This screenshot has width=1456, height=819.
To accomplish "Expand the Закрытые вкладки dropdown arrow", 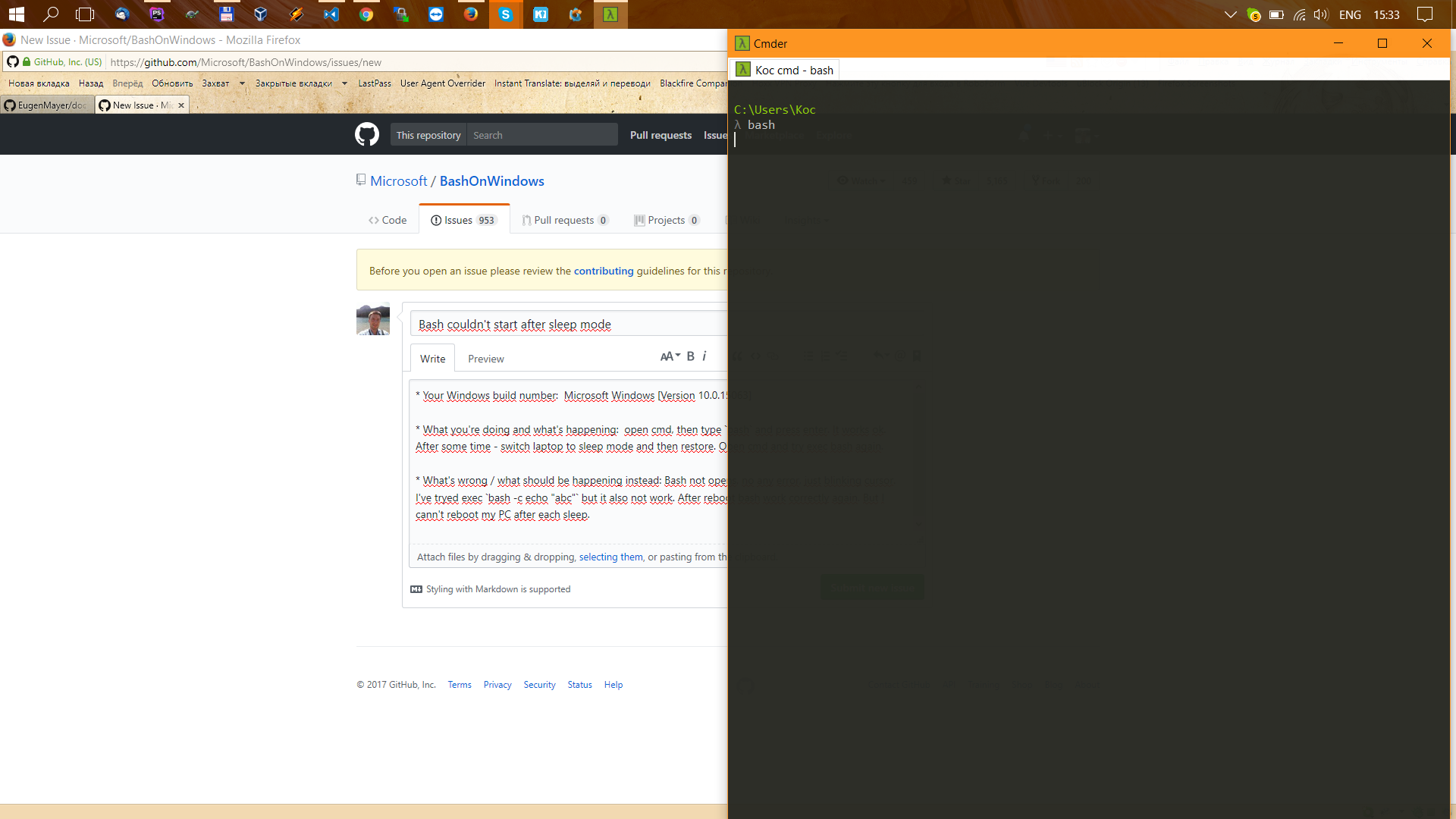I will (344, 83).
